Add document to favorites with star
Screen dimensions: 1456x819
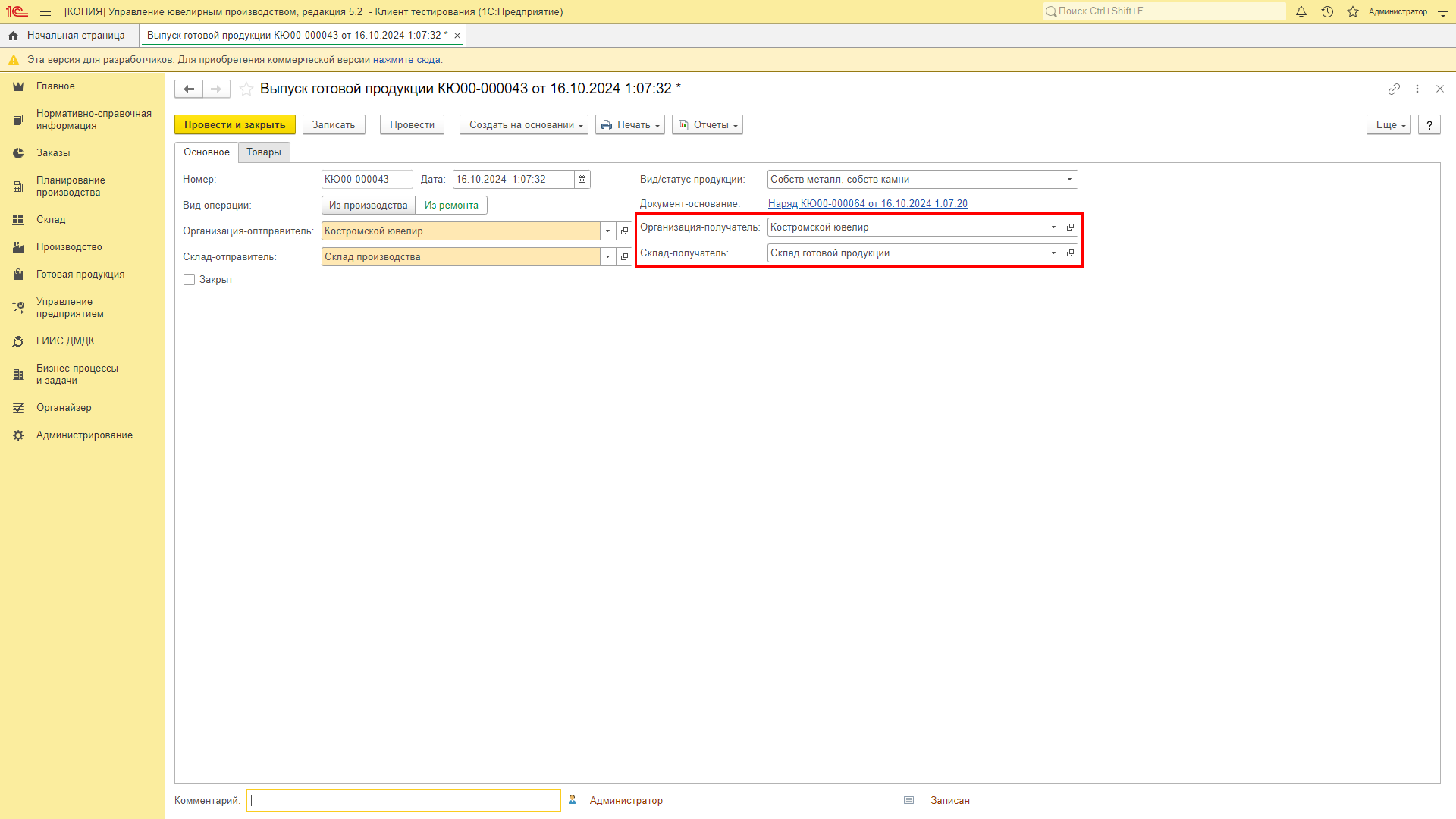246,89
